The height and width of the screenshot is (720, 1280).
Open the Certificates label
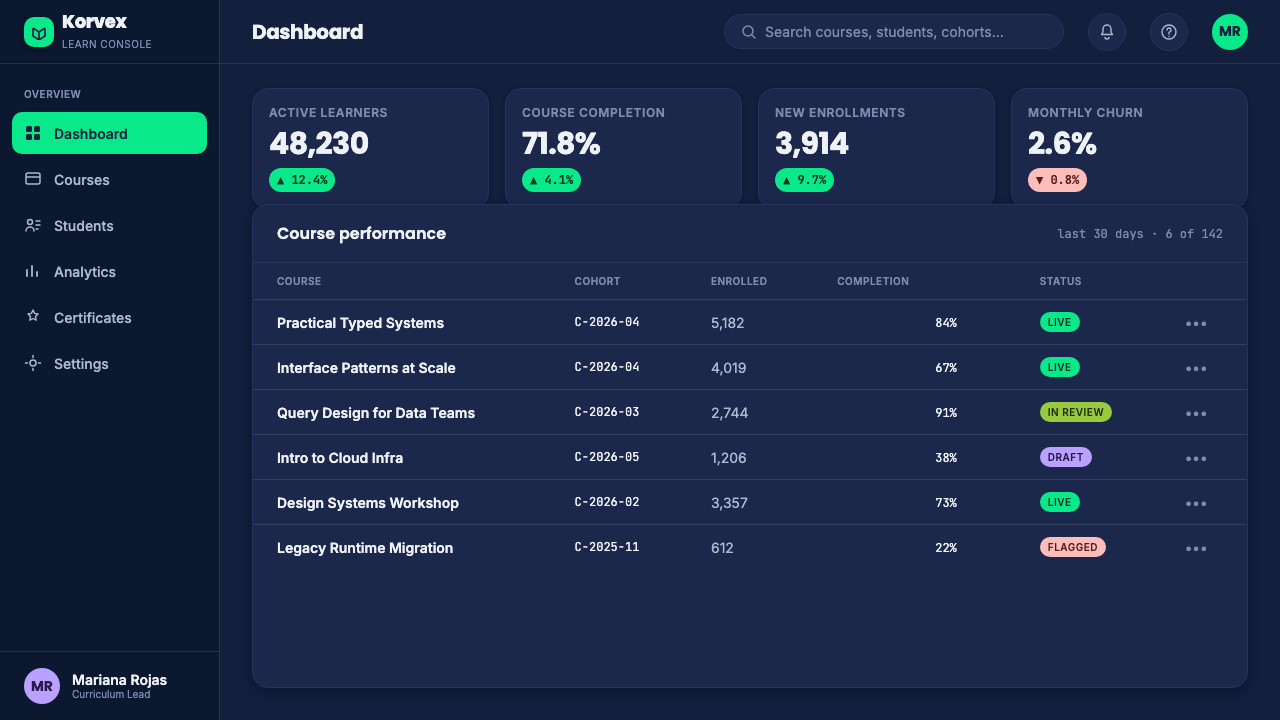[93, 318]
